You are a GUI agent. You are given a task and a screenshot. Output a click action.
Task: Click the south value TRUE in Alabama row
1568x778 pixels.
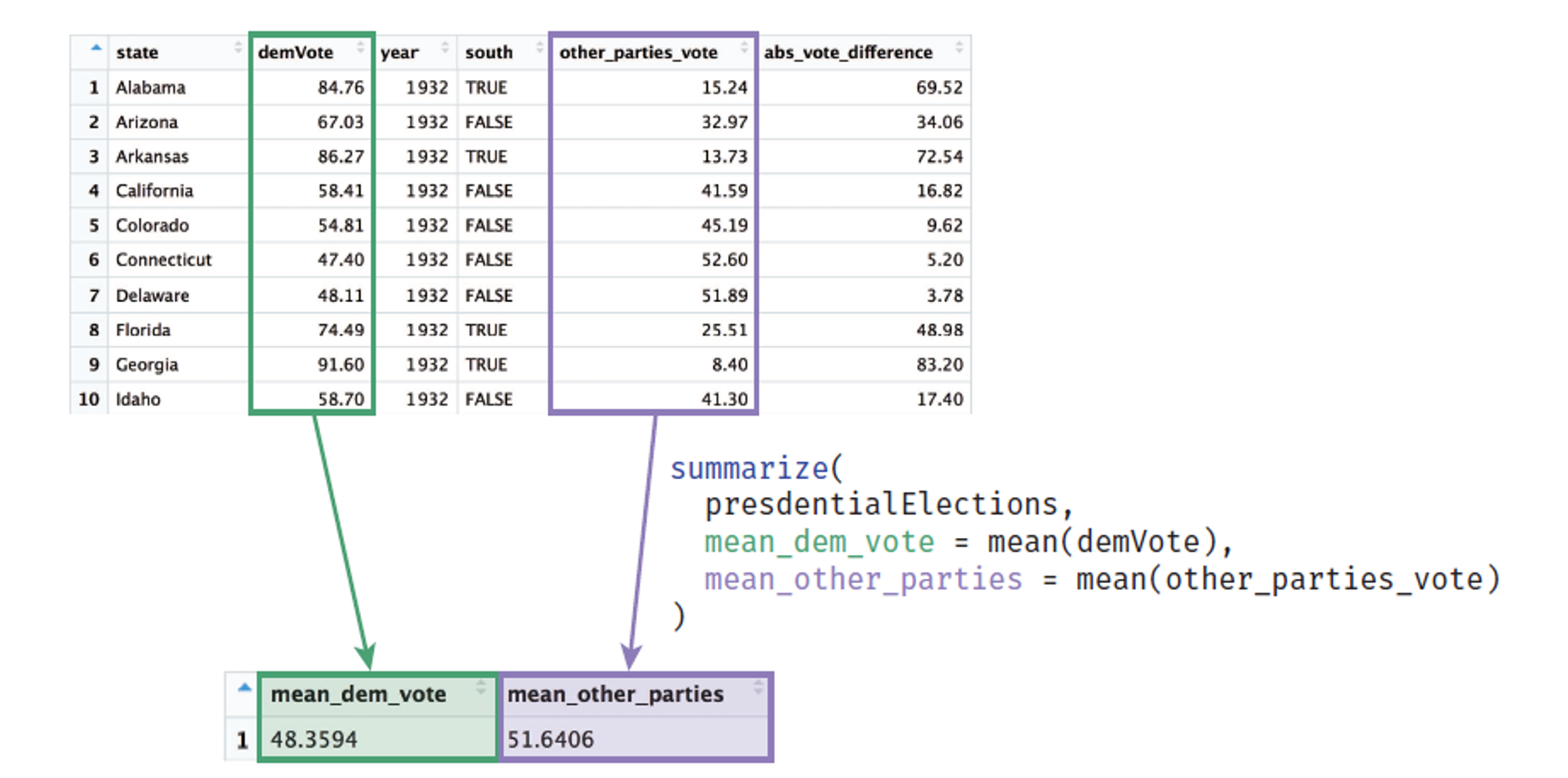(486, 87)
